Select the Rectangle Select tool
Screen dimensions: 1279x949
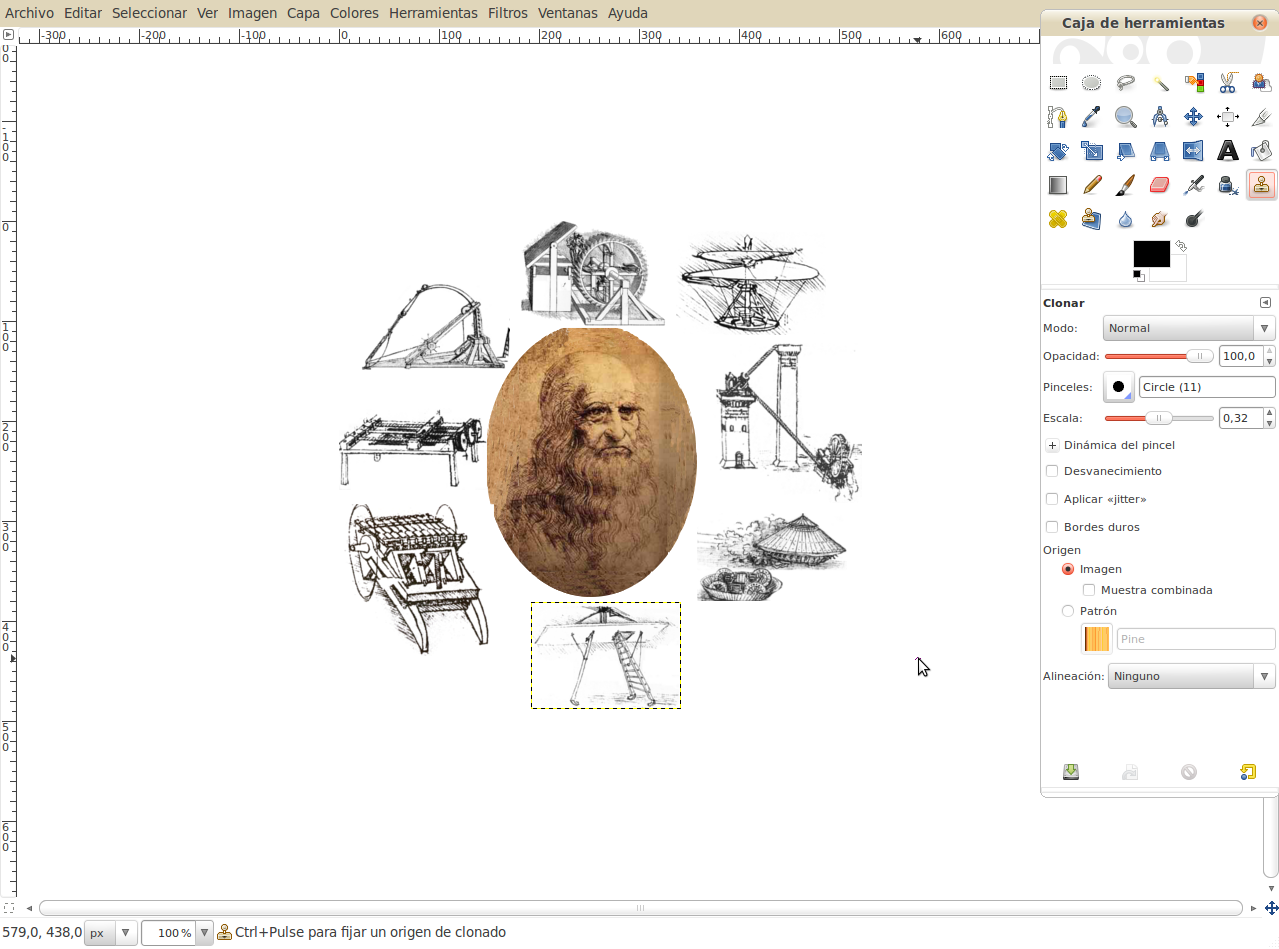point(1058,82)
